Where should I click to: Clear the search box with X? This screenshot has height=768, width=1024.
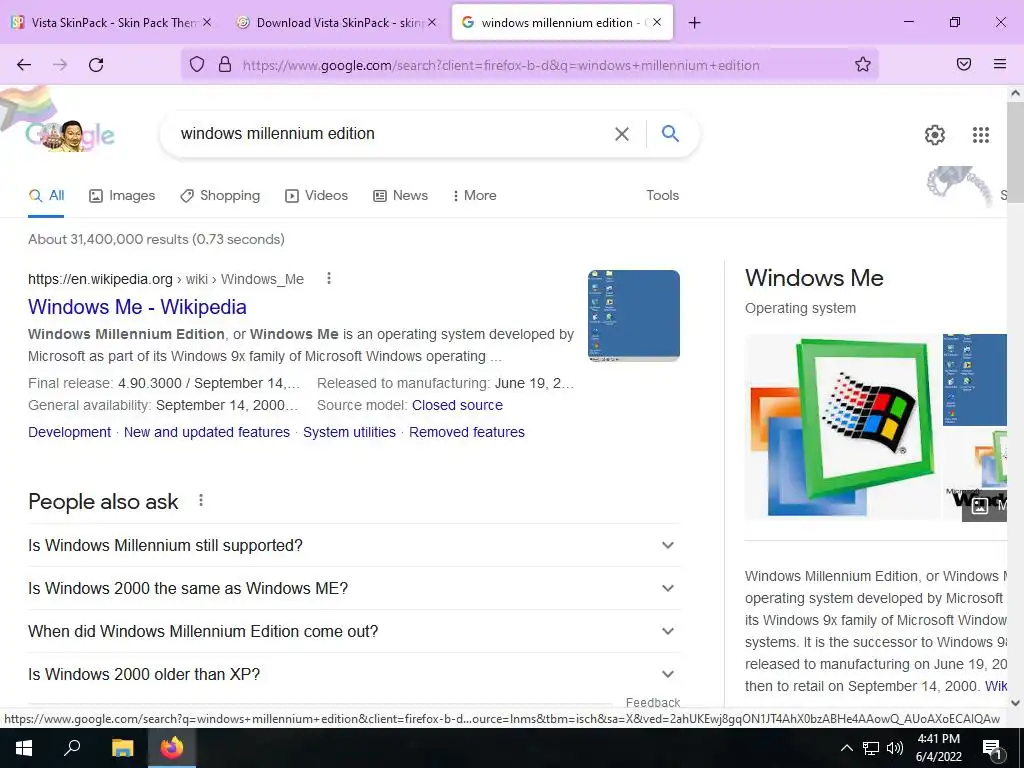point(622,134)
